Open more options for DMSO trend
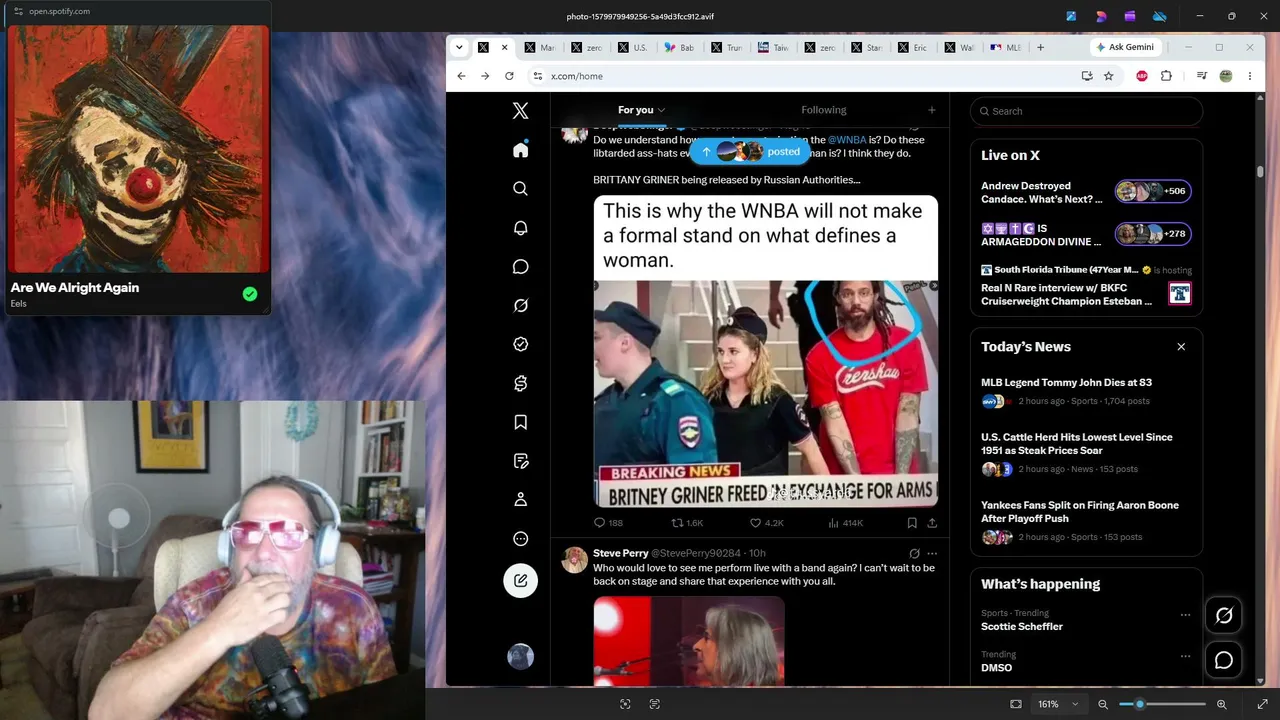This screenshot has width=1280, height=720. (x=1185, y=656)
